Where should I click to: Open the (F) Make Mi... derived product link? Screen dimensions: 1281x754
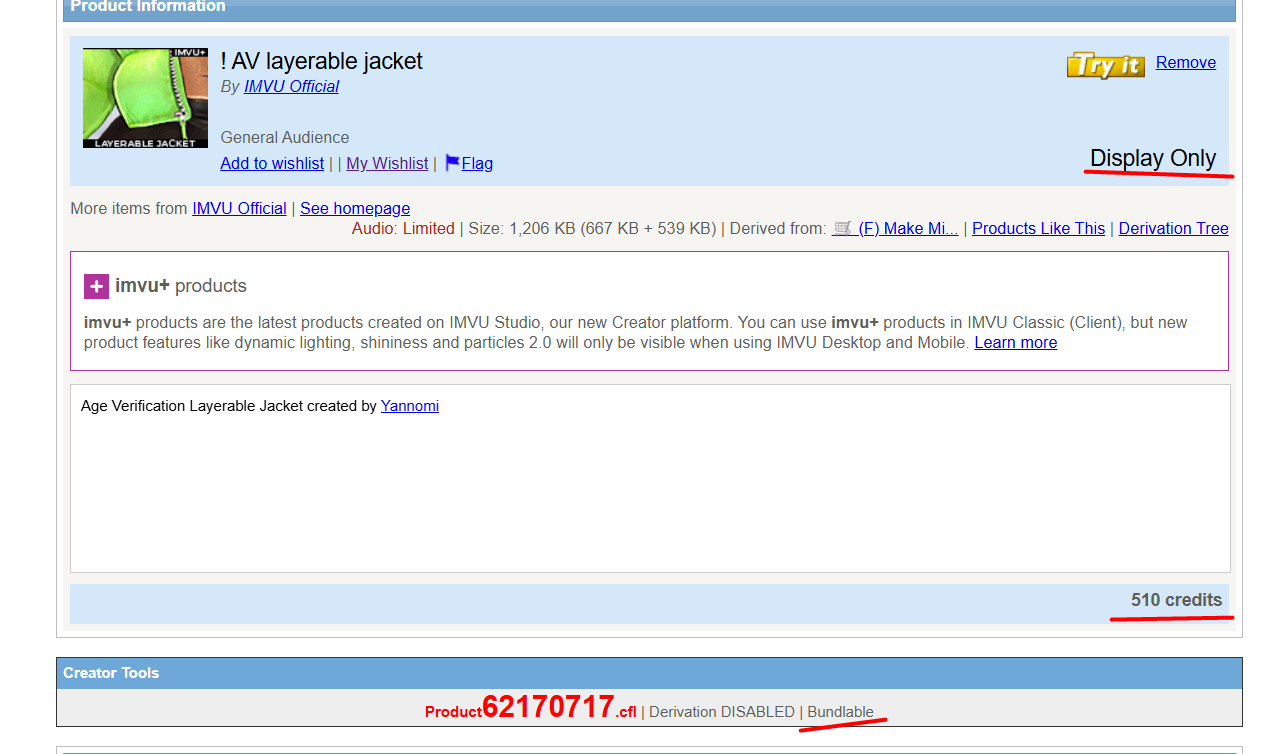point(908,228)
